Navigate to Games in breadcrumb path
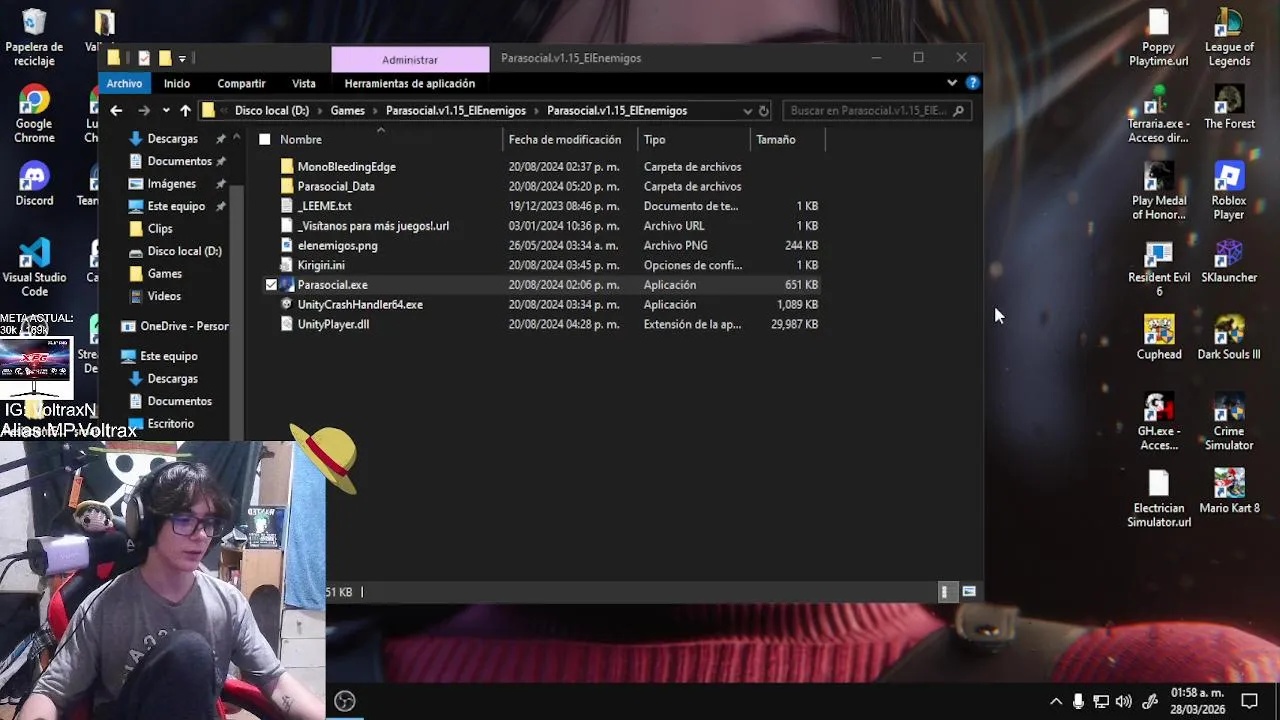Image resolution: width=1280 pixels, height=720 pixels. pos(347,111)
